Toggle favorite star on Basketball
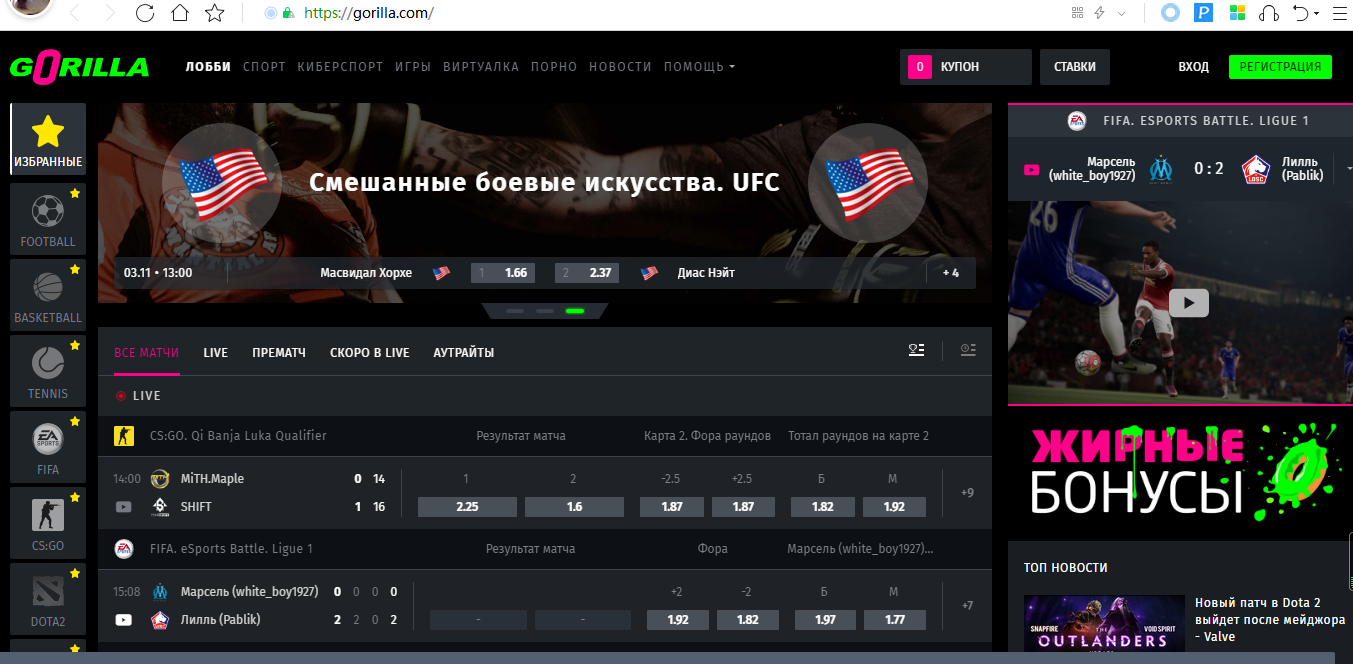This screenshot has height=664, width=1353. (74, 269)
